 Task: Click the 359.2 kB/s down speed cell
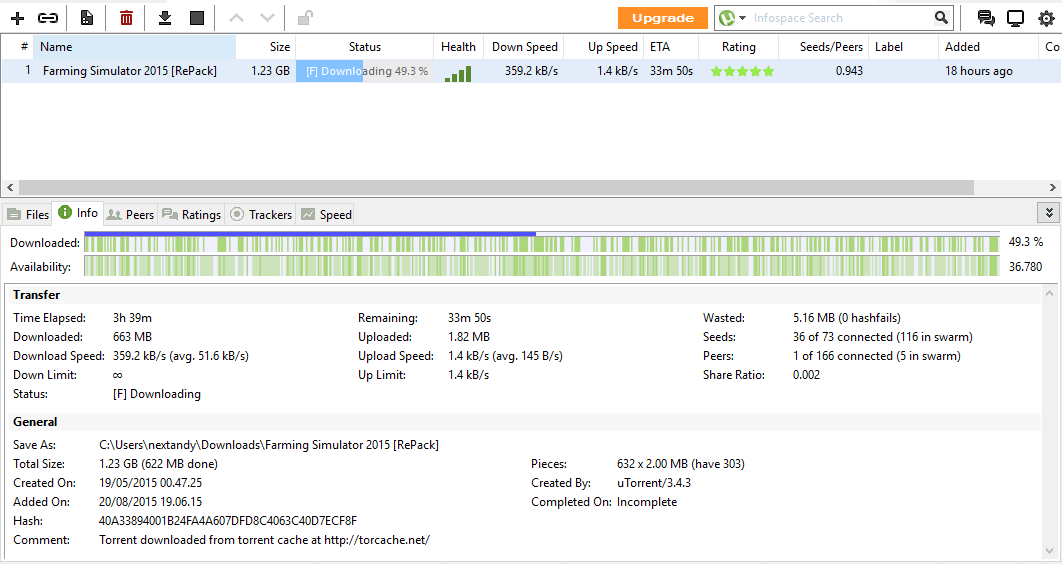(x=531, y=71)
